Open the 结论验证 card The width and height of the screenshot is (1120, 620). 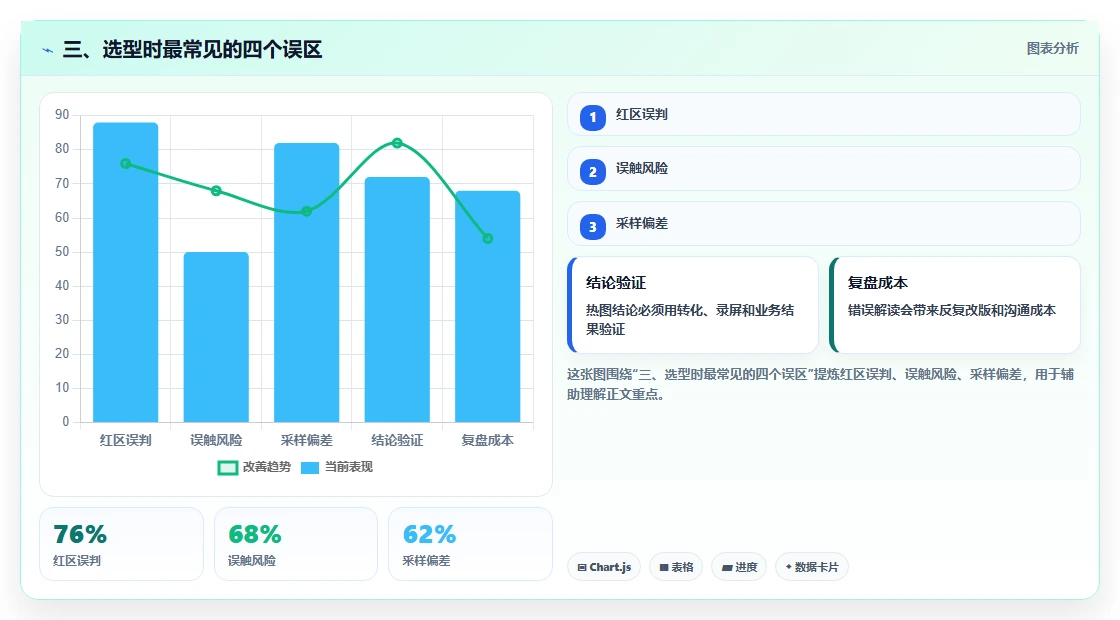pos(693,305)
